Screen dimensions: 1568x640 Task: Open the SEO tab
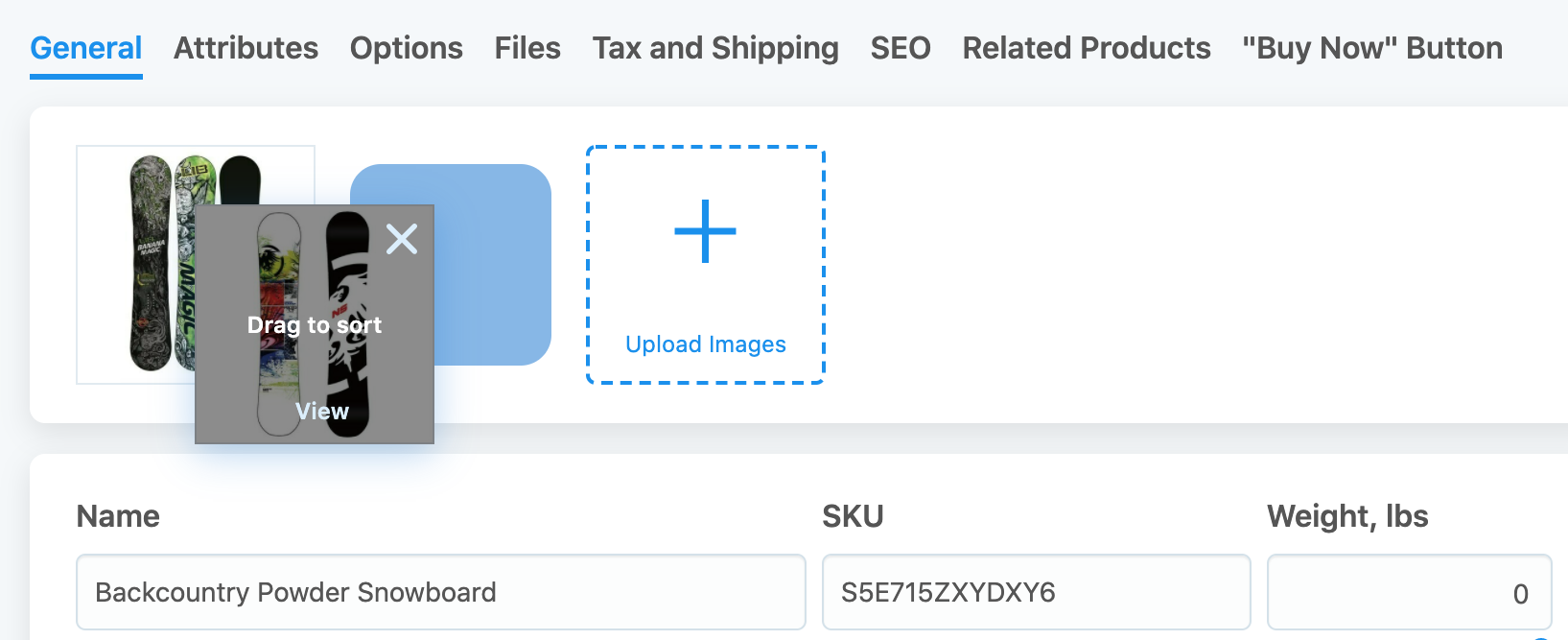[x=901, y=48]
